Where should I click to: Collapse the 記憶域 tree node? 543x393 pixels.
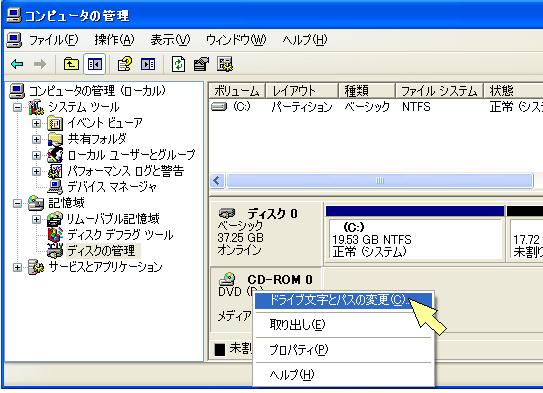(x=17, y=203)
